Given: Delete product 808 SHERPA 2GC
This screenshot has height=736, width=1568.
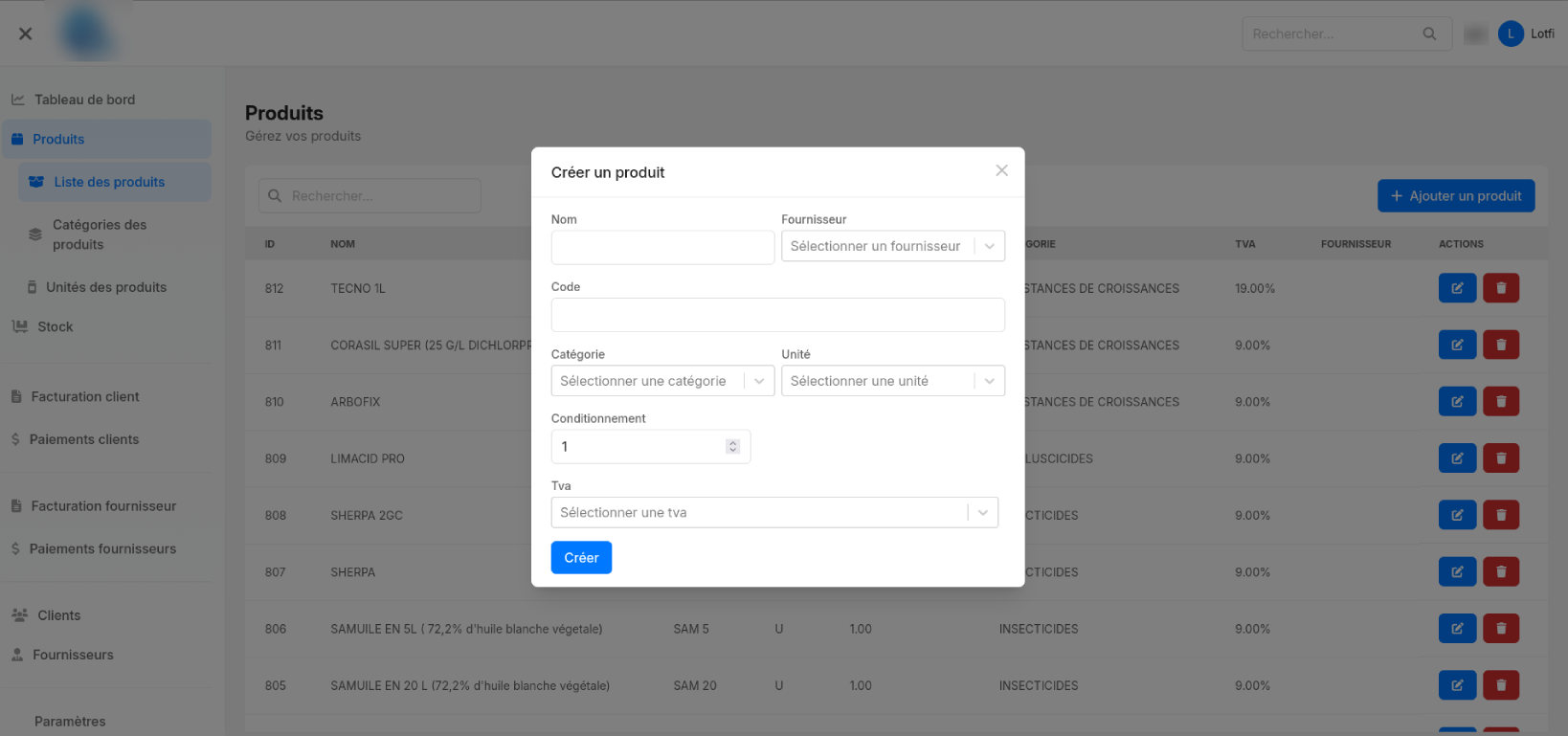Looking at the screenshot, I should pos(1501,515).
